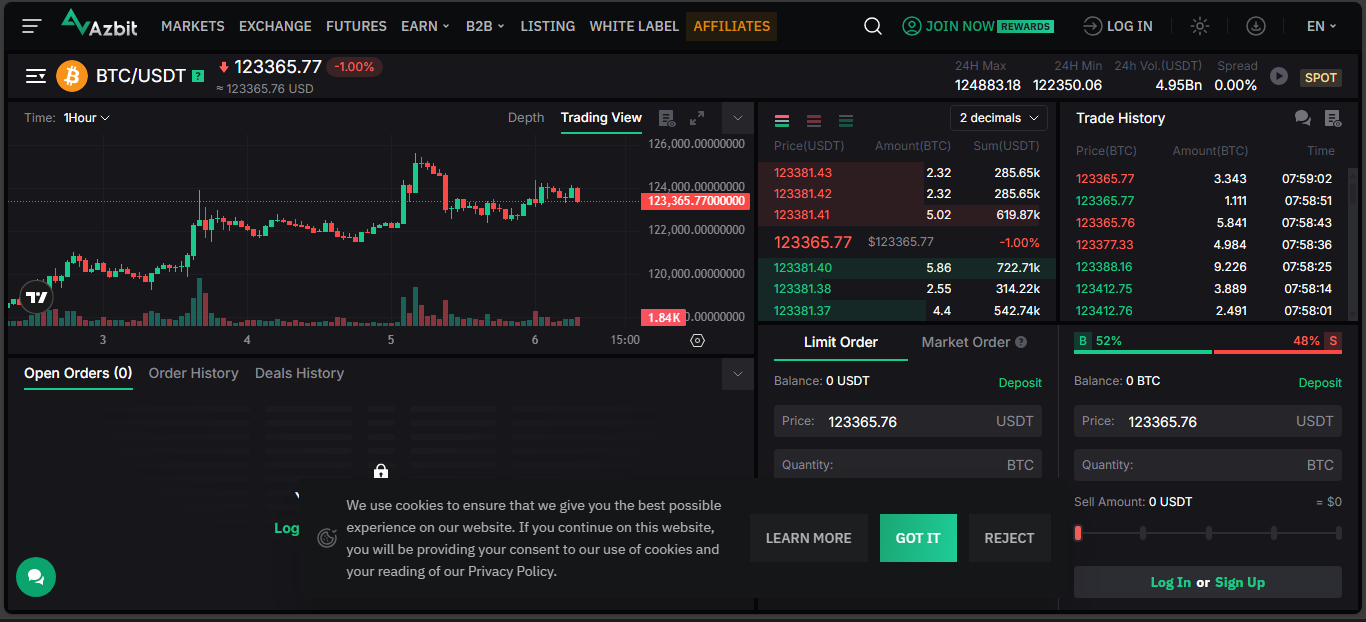Open the pair list menu beside BTC/USDT
The width and height of the screenshot is (1366, 622).
click(36, 76)
